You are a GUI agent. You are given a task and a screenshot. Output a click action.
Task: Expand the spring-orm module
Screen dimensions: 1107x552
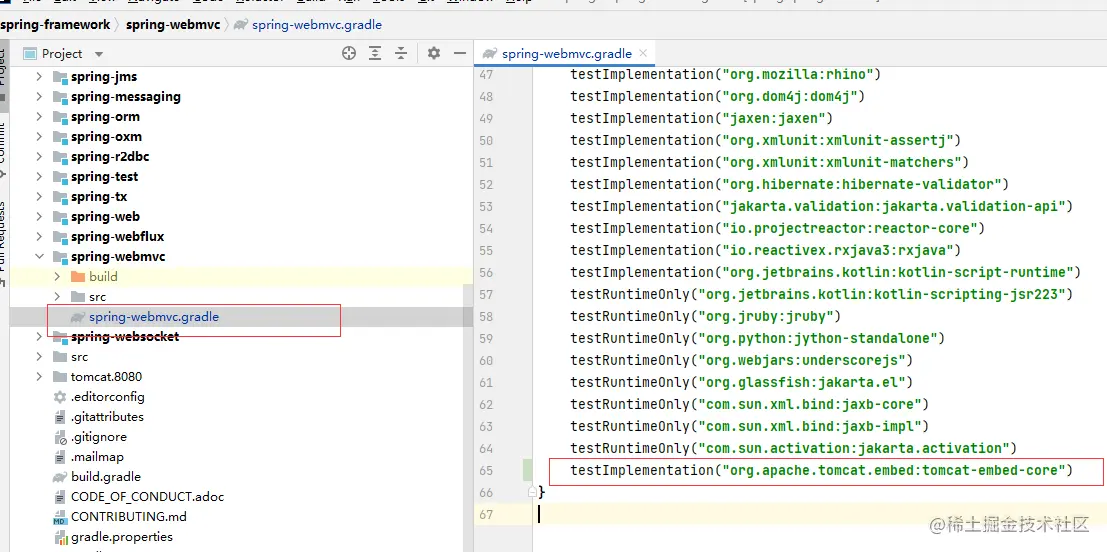tap(40, 116)
